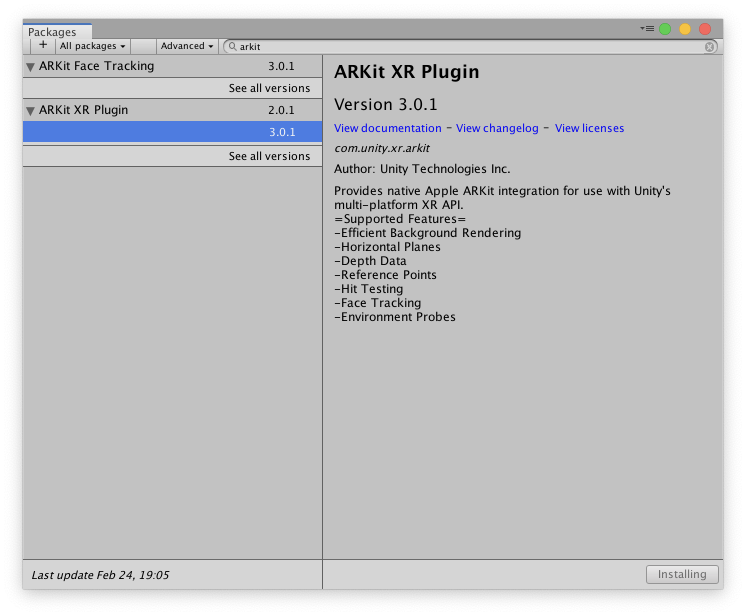Click the -Efficient Background Rendering line
The height and width of the screenshot is (616, 746).
pos(428,233)
